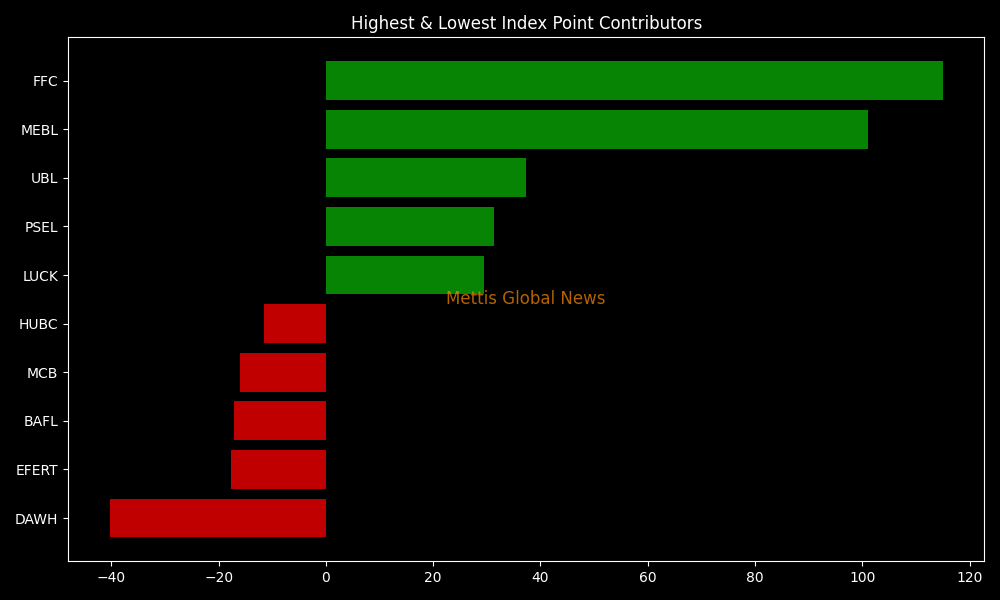The image size is (1000, 600).
Task: Click the BAFL axis label
Action: [41, 421]
